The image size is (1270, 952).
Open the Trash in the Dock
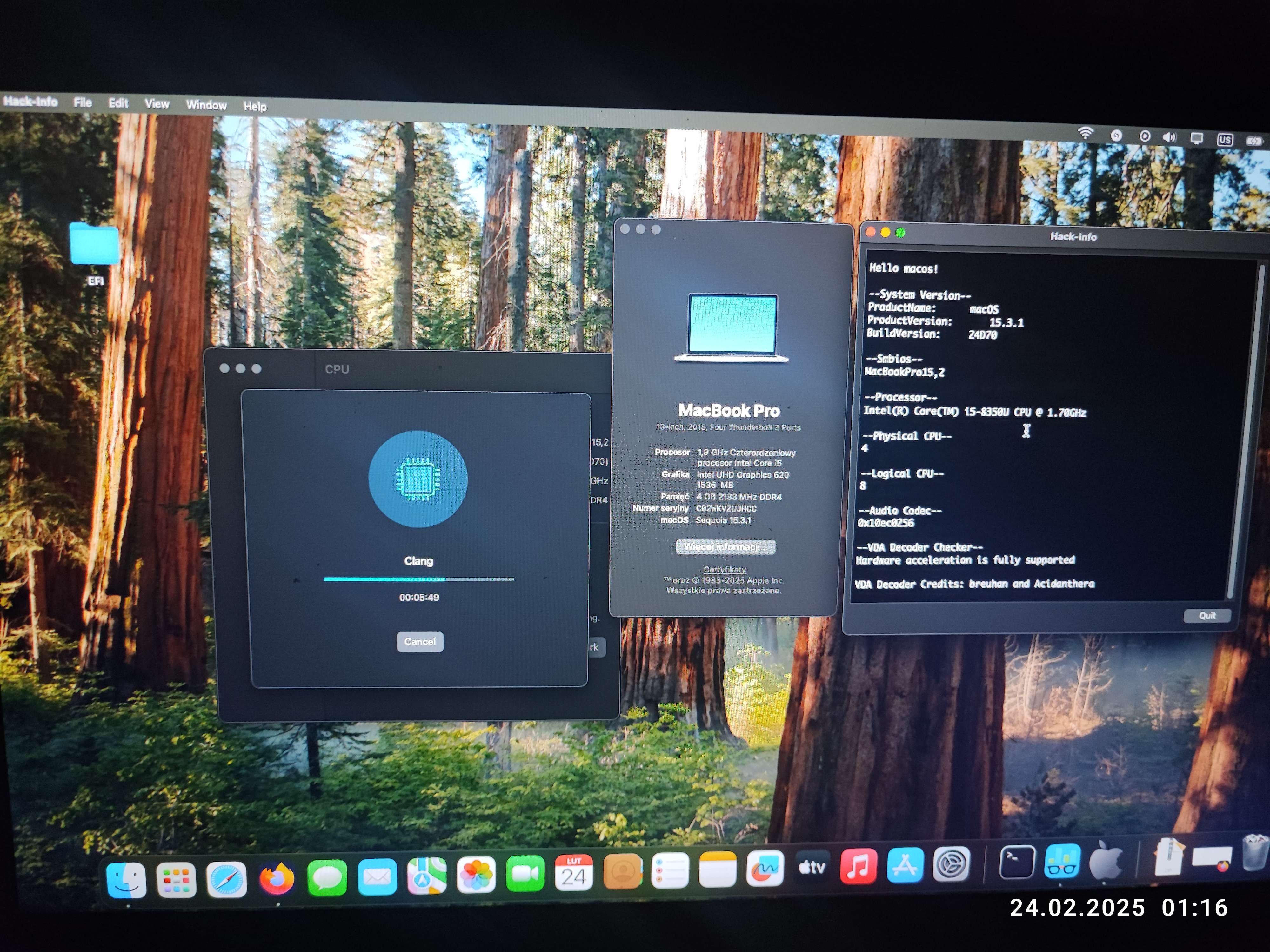point(1256,853)
